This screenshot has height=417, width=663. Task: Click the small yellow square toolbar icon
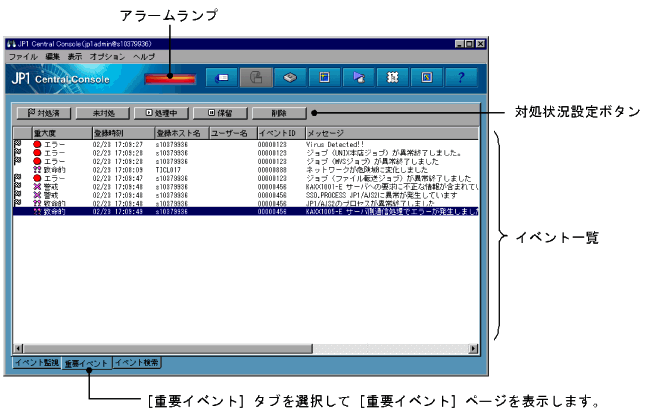427,77
